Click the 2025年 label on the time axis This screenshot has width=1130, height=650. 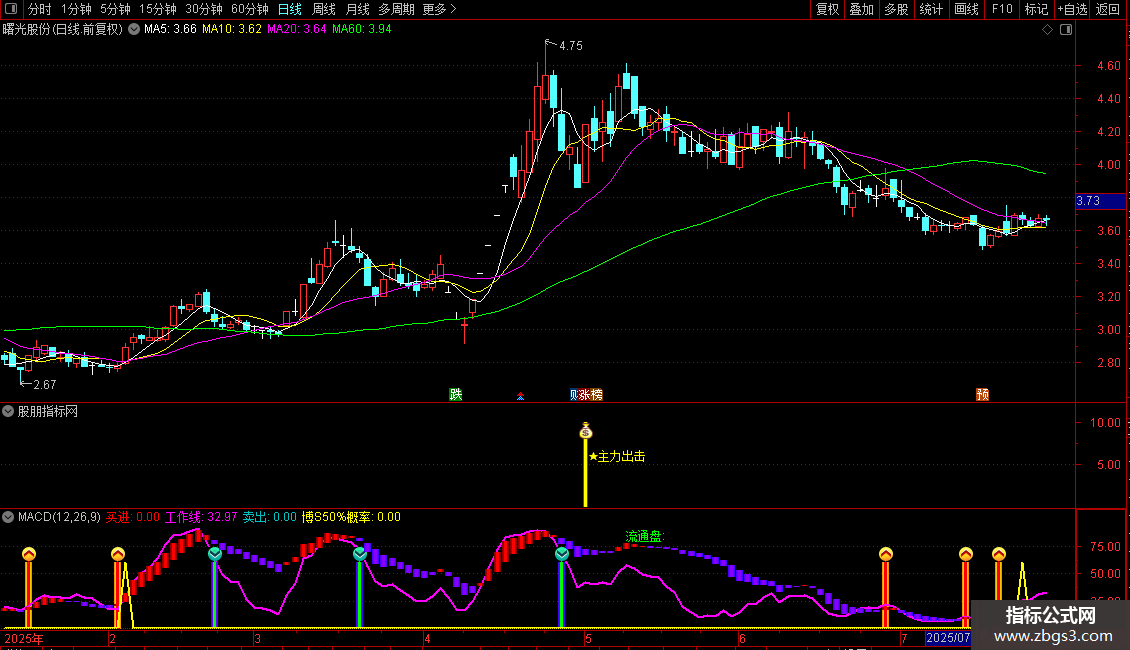point(24,638)
